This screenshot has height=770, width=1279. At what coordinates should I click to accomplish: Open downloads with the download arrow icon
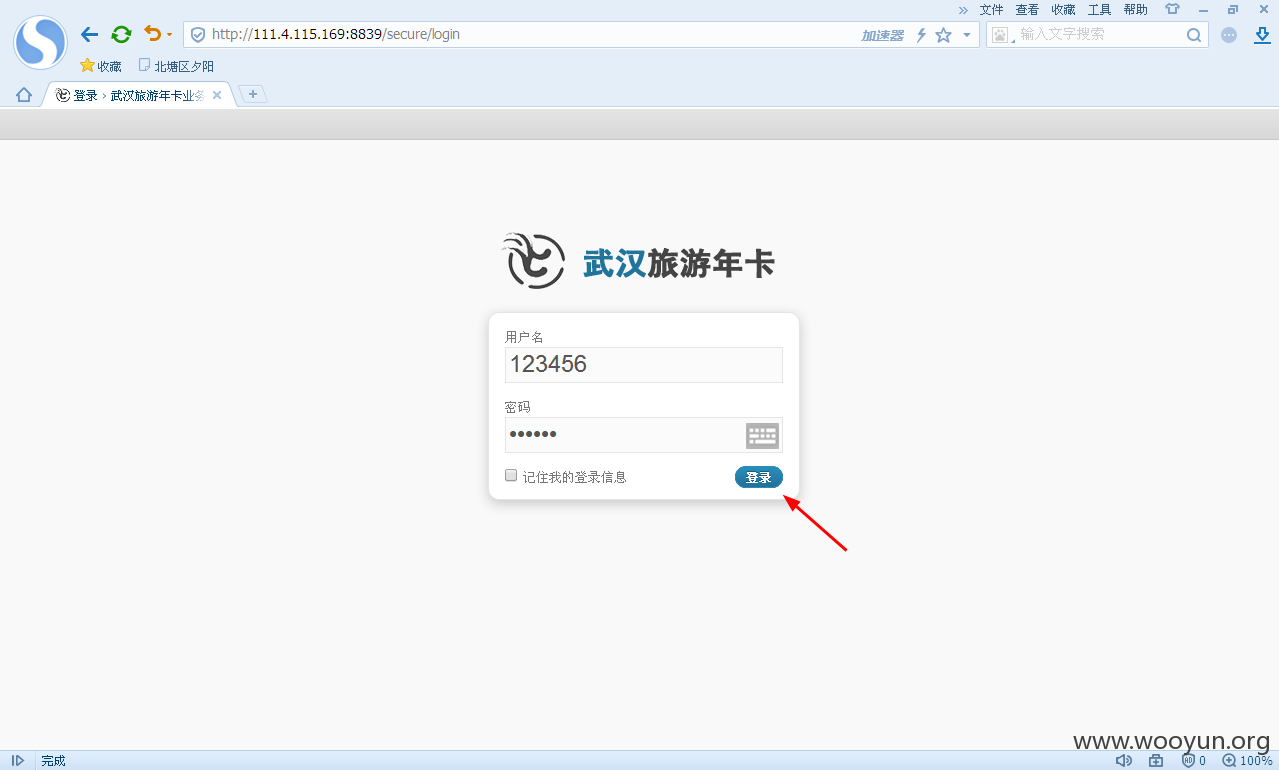coord(1262,35)
